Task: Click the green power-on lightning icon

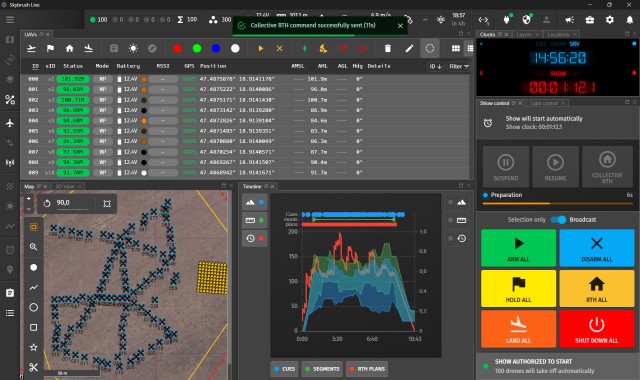Action: 305,49
